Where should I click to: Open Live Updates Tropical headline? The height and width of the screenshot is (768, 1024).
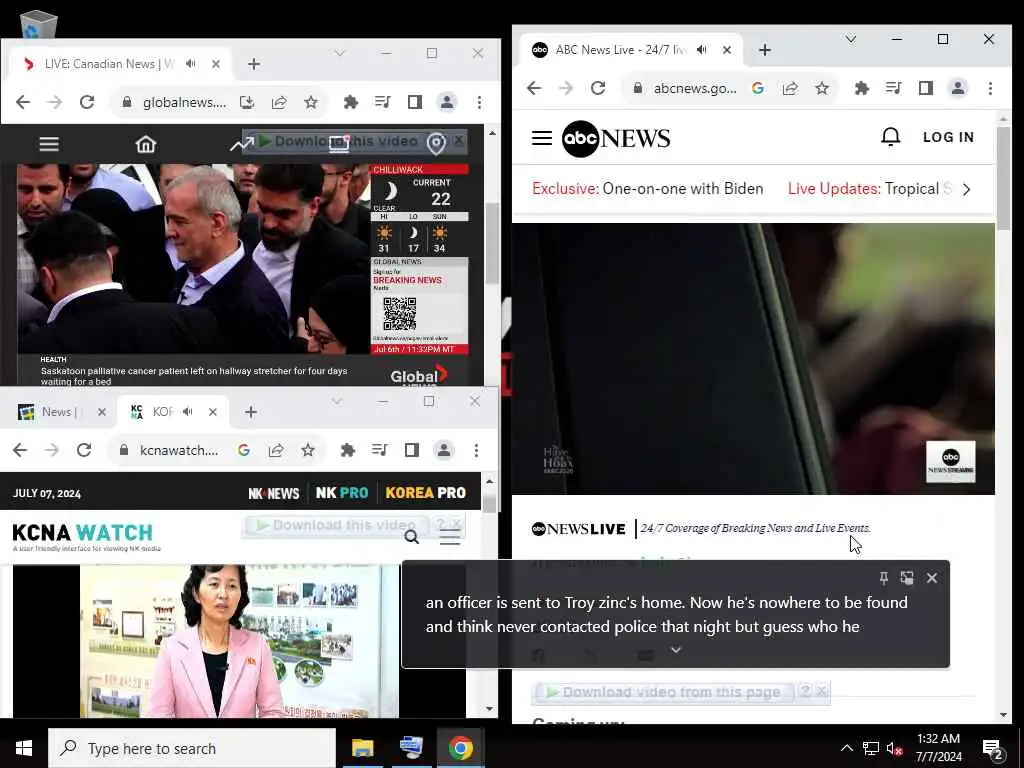pyautogui.click(x=870, y=189)
